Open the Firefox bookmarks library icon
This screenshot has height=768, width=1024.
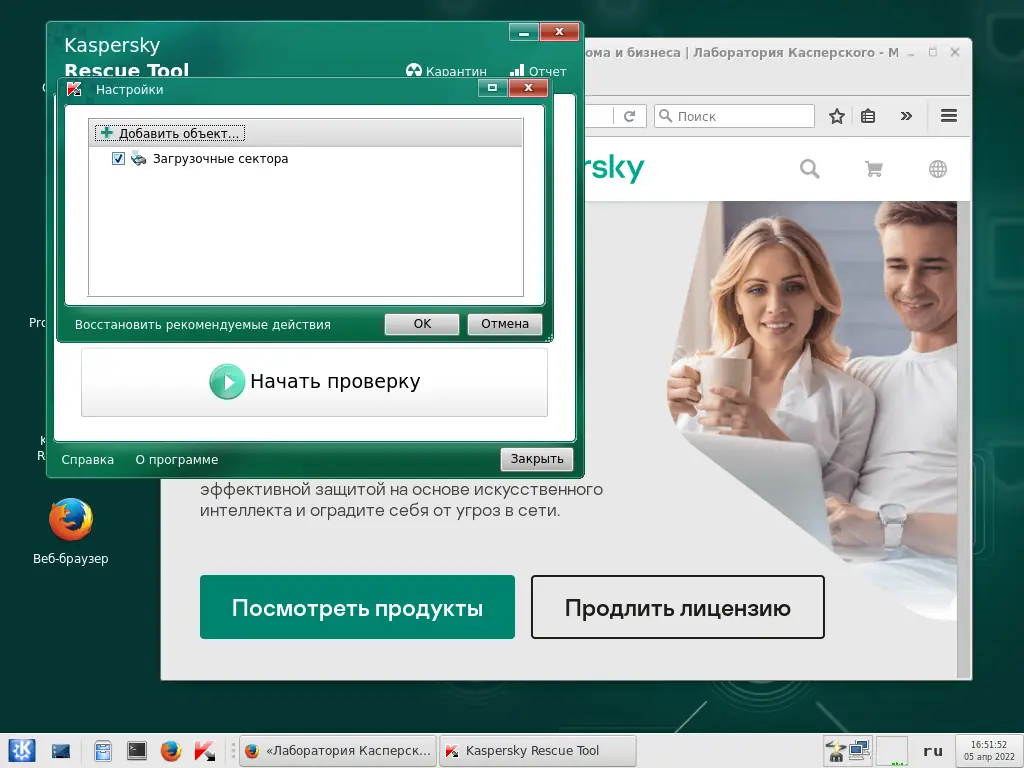[x=868, y=116]
